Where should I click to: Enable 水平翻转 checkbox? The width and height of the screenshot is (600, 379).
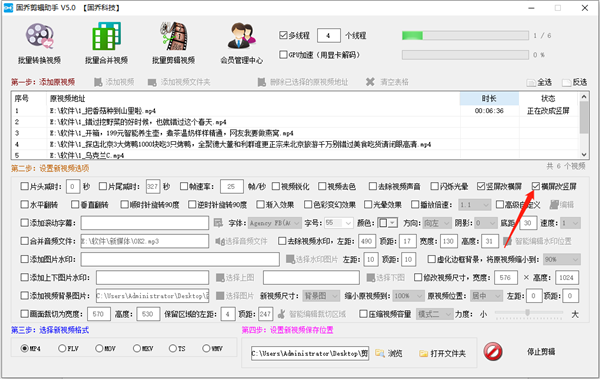click(24, 205)
